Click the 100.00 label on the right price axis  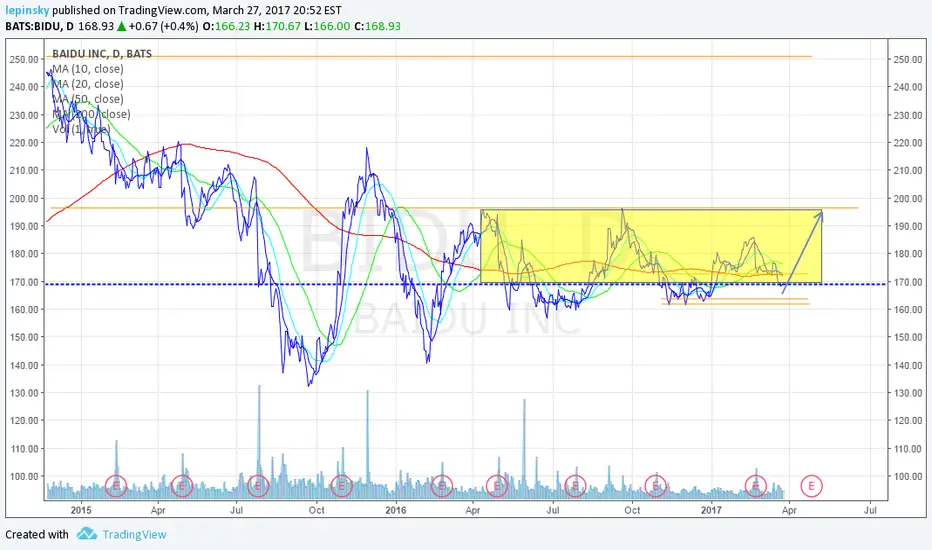907,476
